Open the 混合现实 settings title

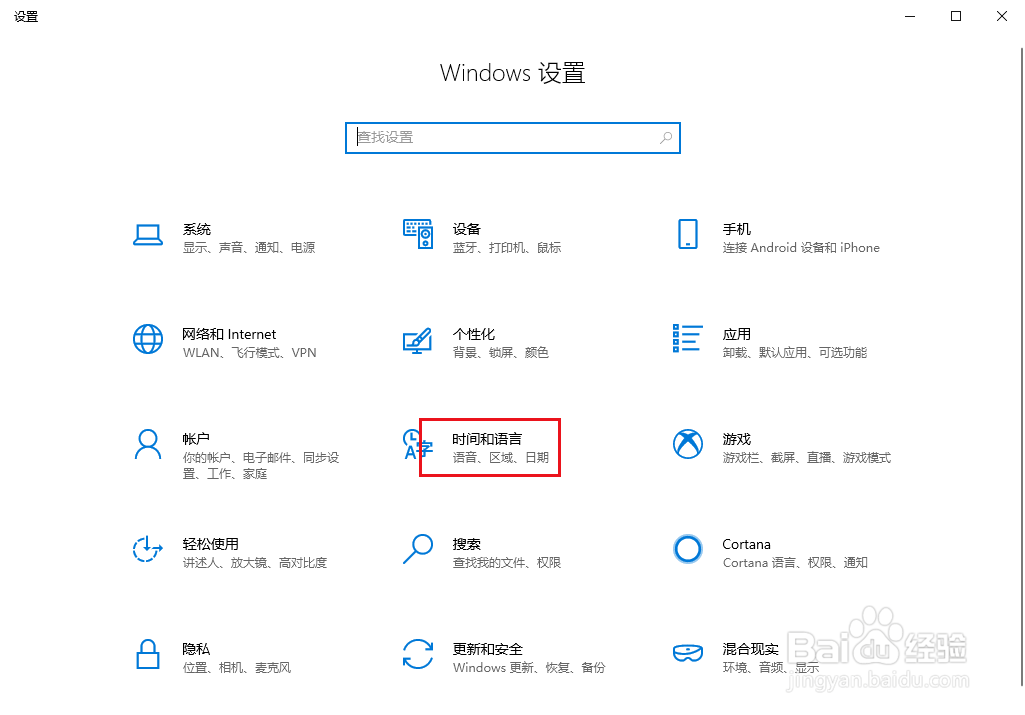click(750, 649)
